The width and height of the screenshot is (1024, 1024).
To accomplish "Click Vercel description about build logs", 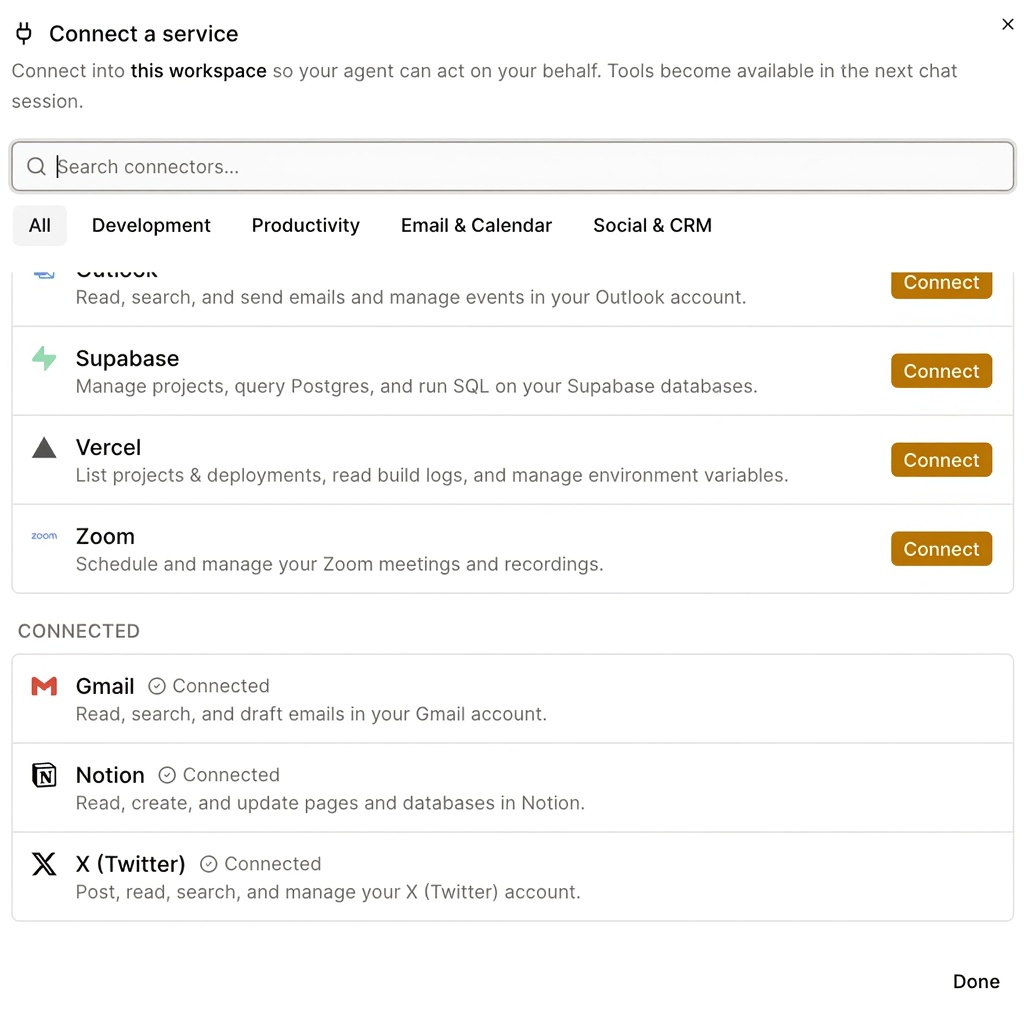I will 432,475.
